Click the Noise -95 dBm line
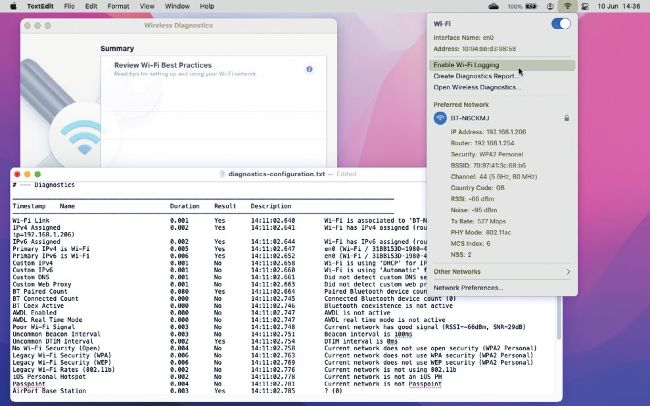Image resolution: width=650 pixels, height=406 pixels. (474, 210)
